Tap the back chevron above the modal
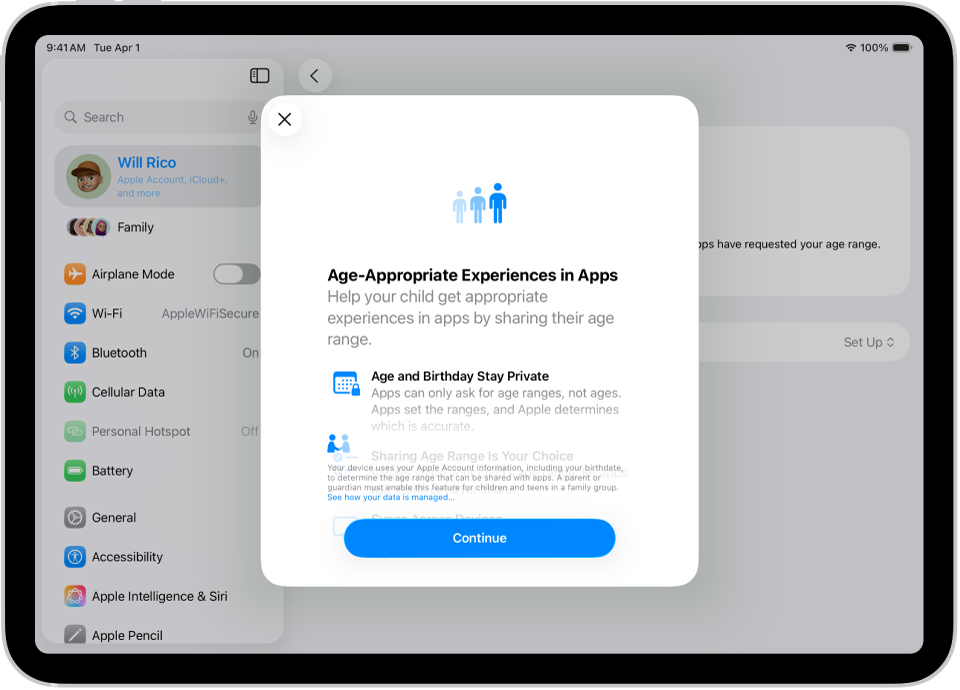Screen dimensions: 960x690 pyautogui.click(x=315, y=75)
